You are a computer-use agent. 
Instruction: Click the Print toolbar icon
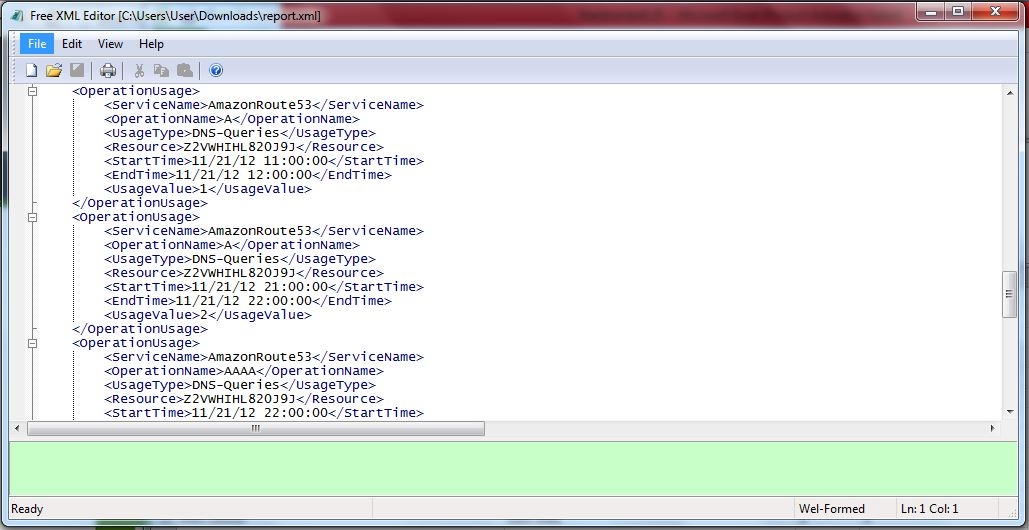(x=108, y=70)
